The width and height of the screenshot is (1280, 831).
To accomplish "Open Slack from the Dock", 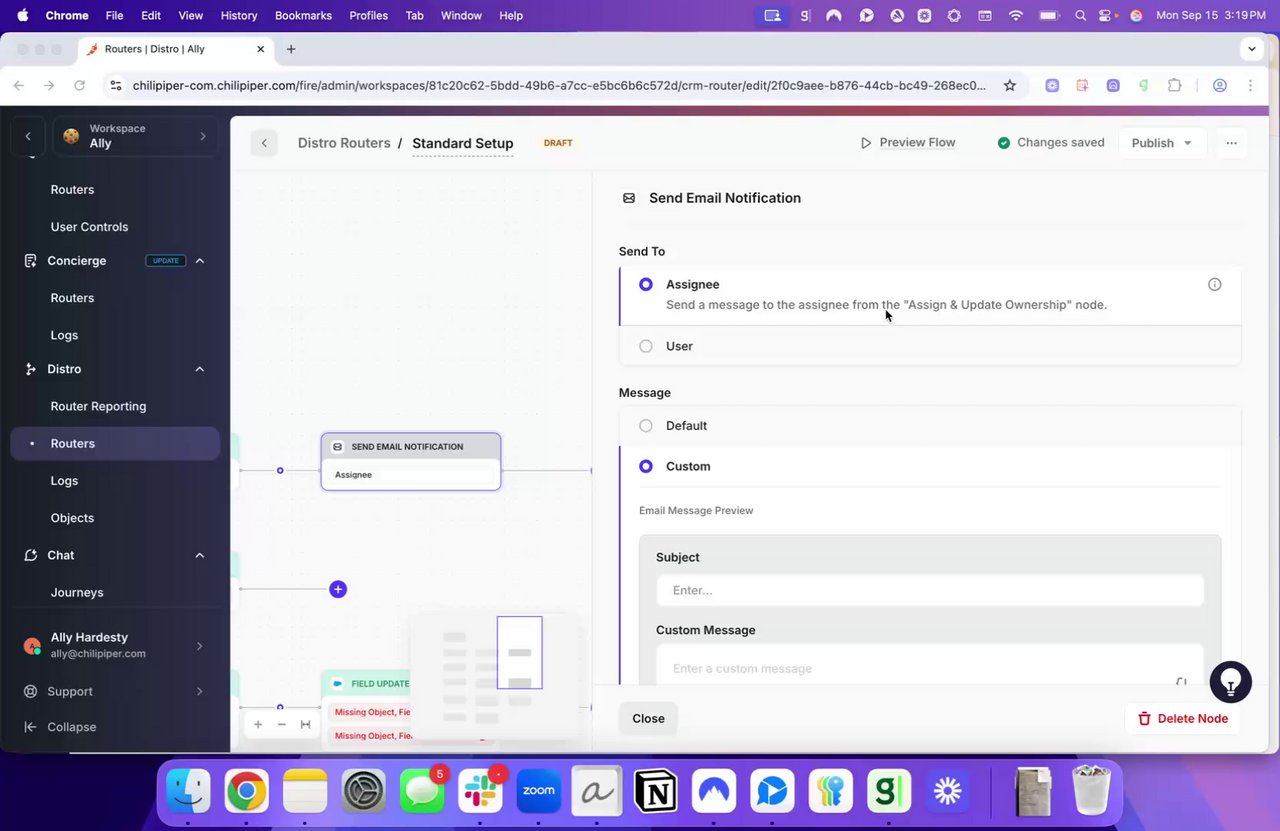I will click(480, 792).
